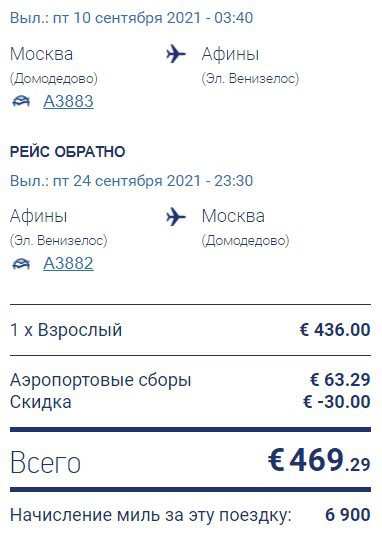382x537 pixels.
Task: Click the Аэропортовые сборы label
Action: point(100,380)
